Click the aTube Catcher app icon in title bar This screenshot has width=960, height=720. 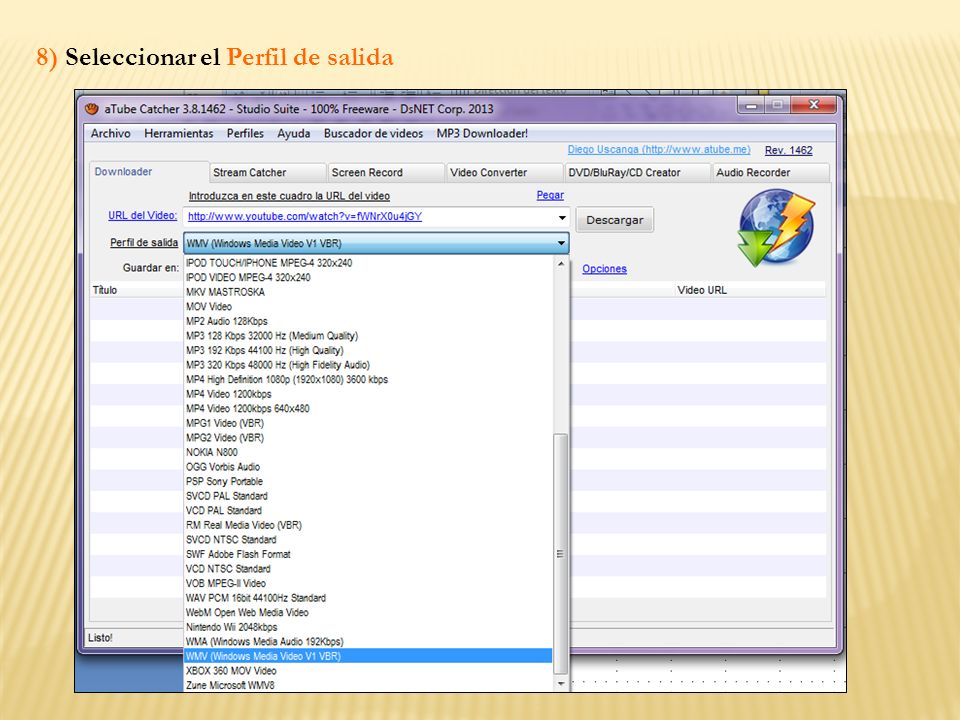(x=92, y=109)
